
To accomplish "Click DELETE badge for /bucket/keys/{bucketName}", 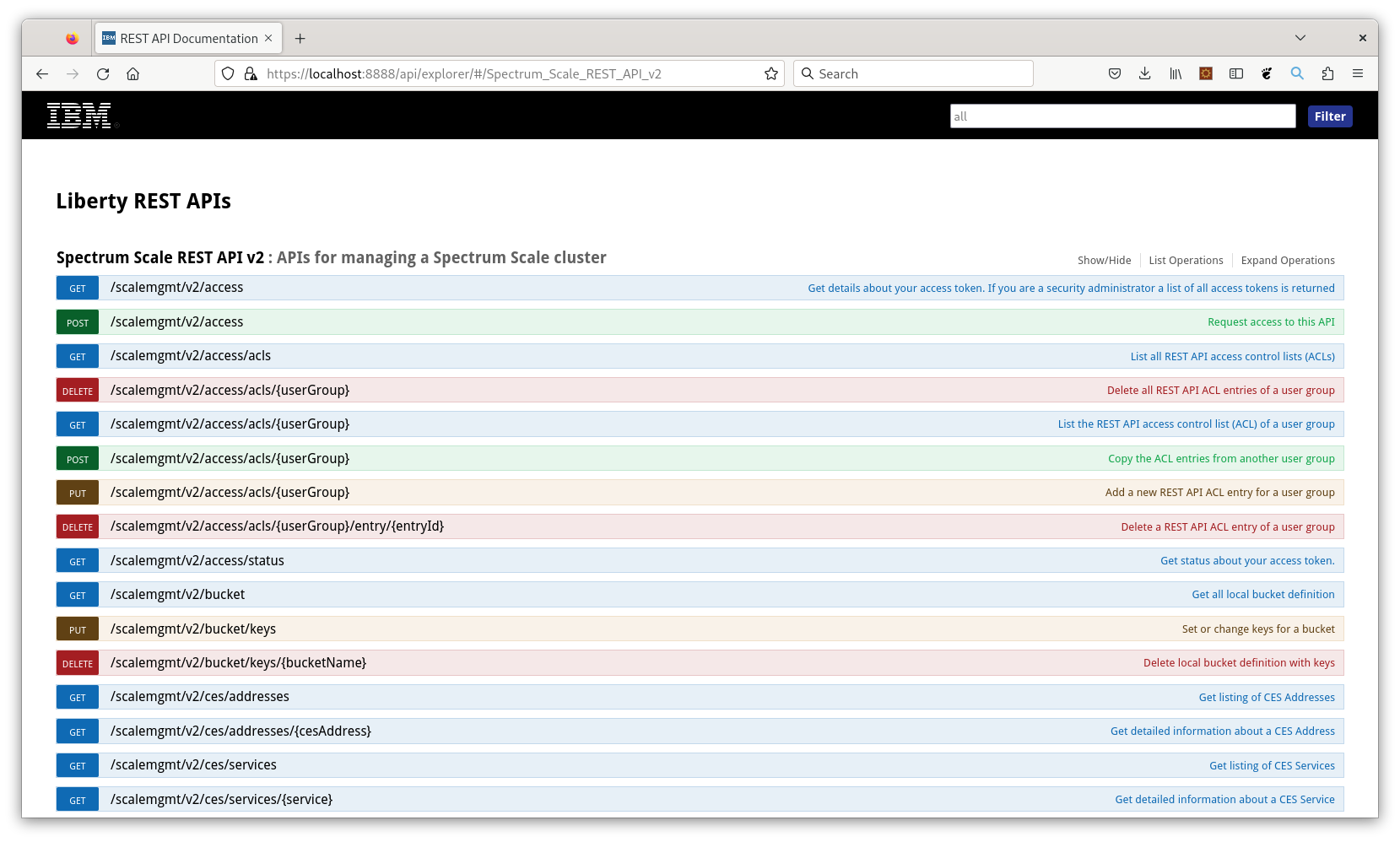I will tap(78, 663).
